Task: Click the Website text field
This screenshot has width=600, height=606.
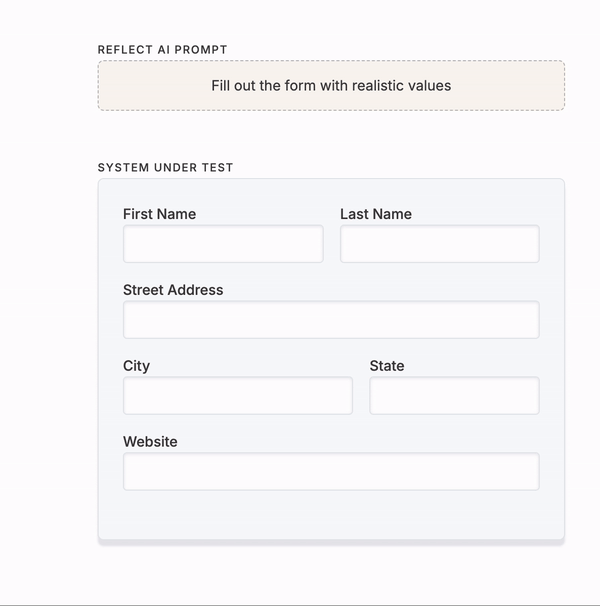Action: tap(331, 472)
